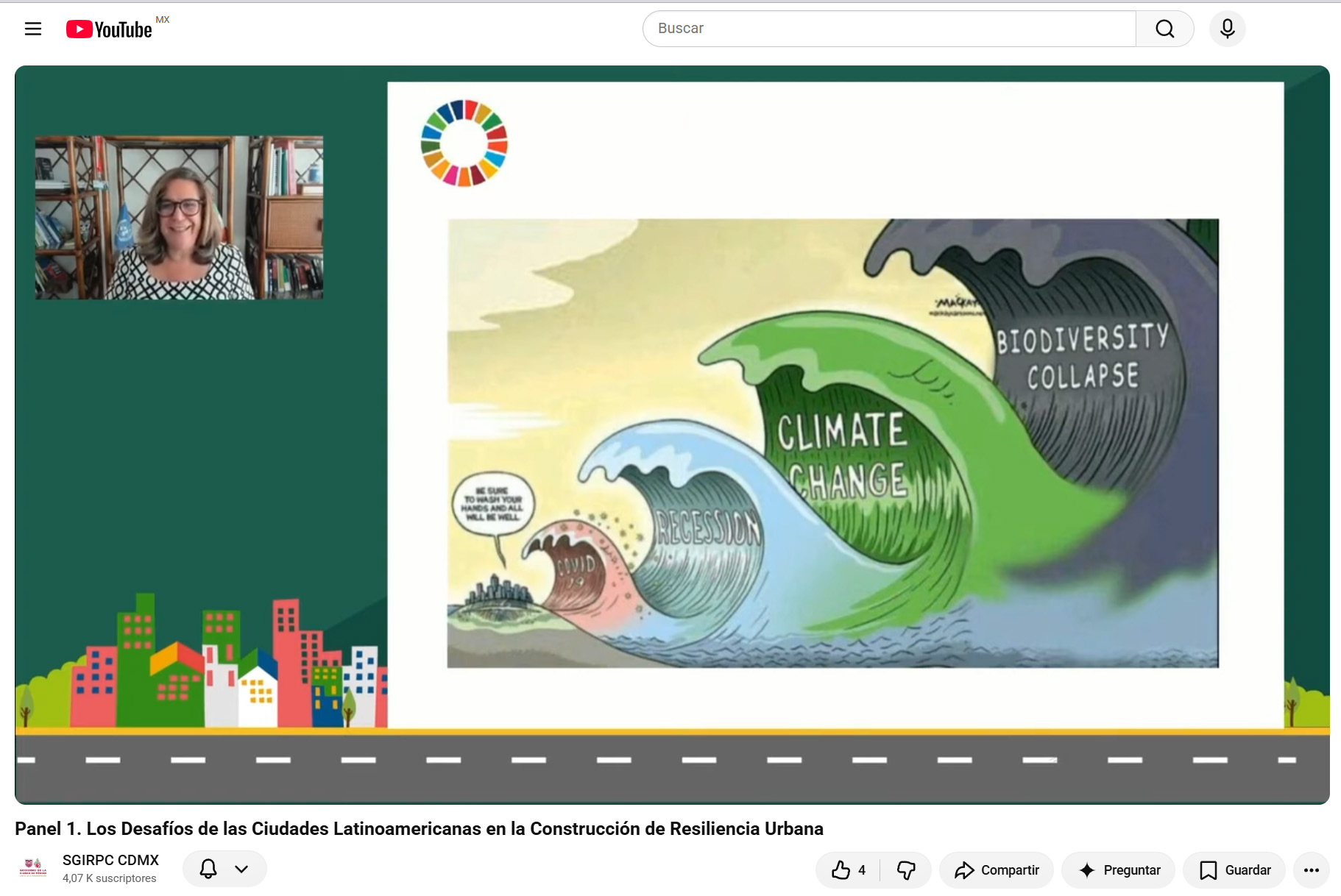The width and height of the screenshot is (1341, 896).
Task: Open the three-dot more actions menu
Action: tap(1311, 870)
